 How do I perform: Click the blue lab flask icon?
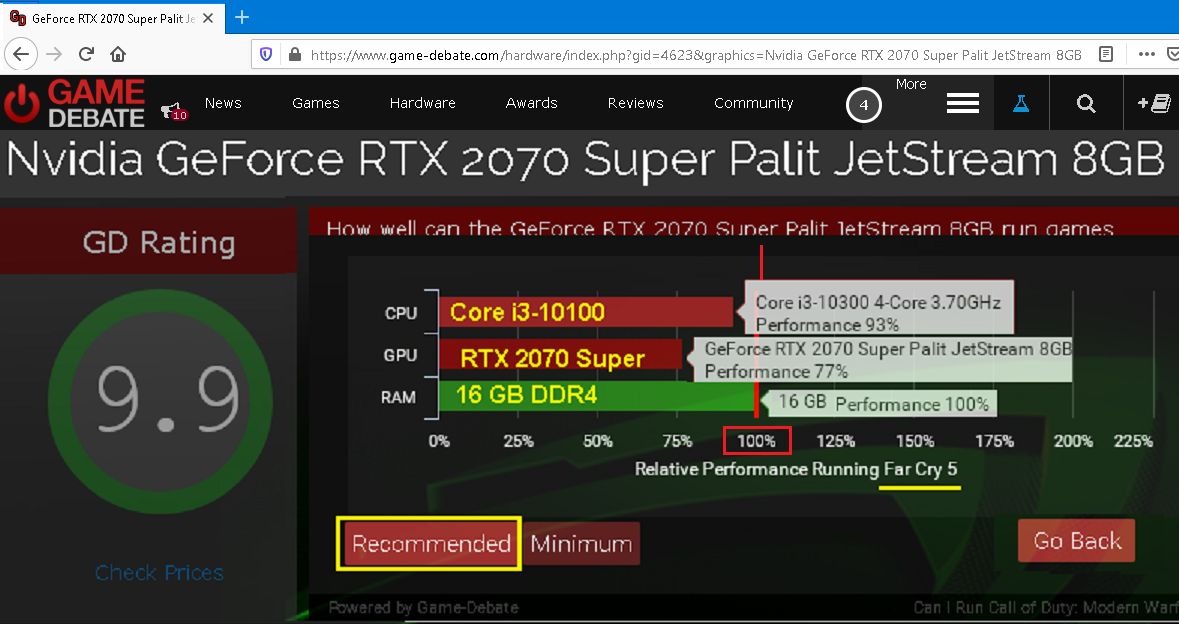click(x=1020, y=104)
